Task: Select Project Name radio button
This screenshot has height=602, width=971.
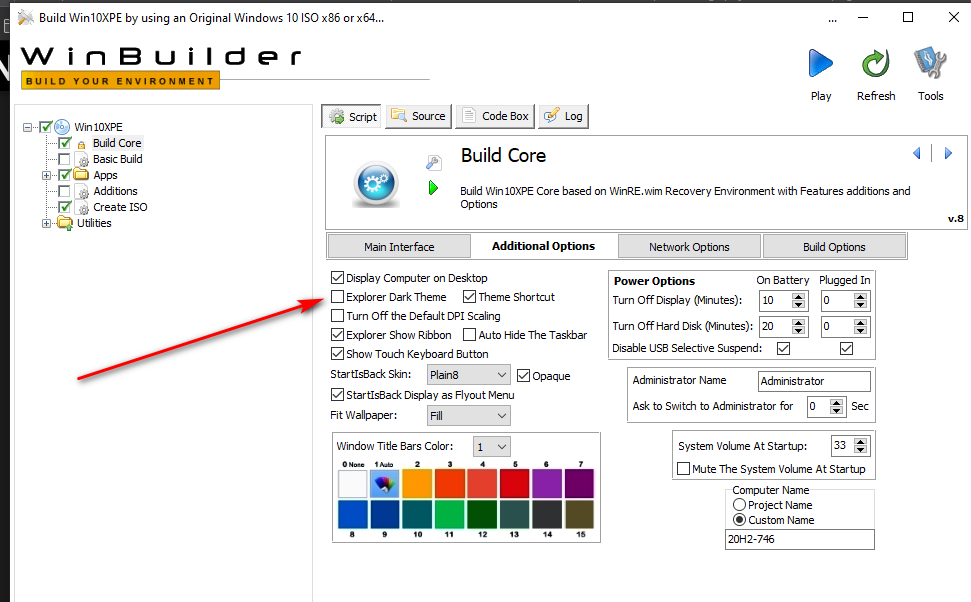Action: coord(739,505)
